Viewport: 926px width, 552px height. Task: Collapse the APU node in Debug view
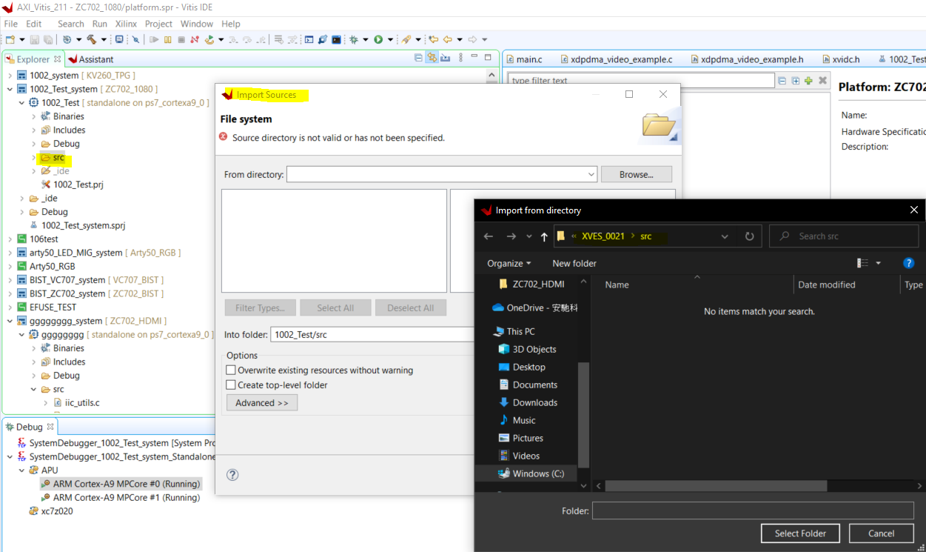[22, 471]
